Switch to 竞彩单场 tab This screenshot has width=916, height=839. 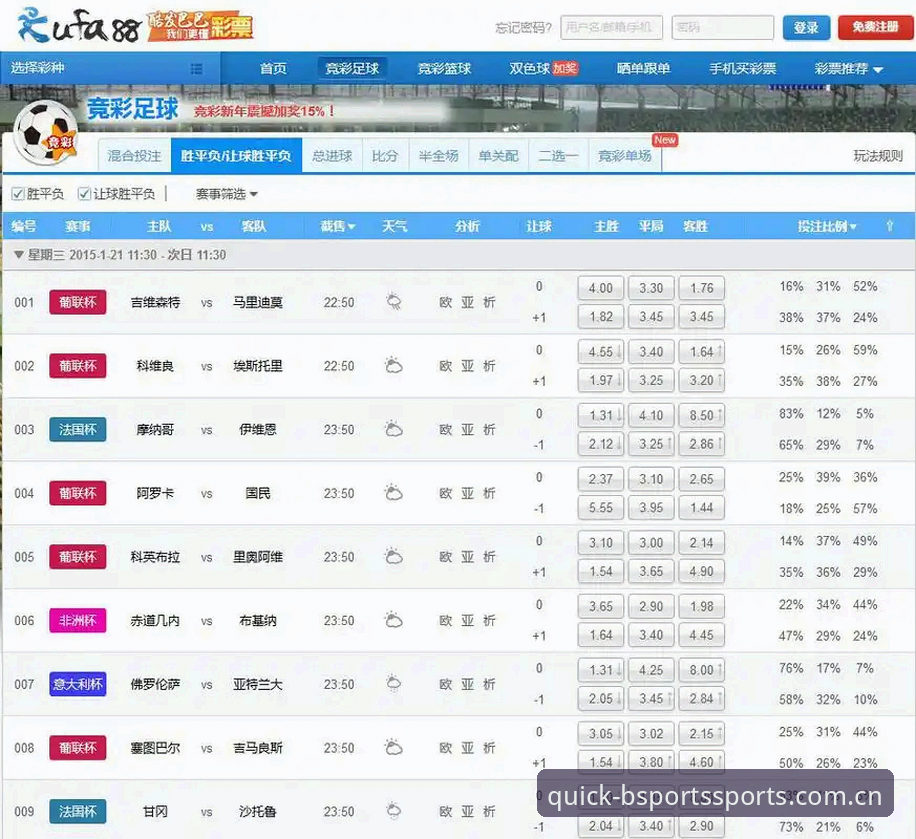pyautogui.click(x=624, y=155)
